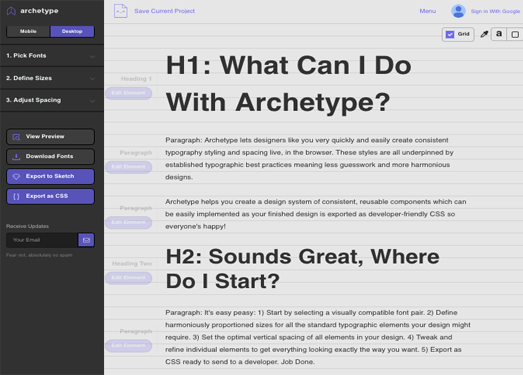Click Download Fonts button
This screenshot has height=375, width=523.
[x=50, y=156]
